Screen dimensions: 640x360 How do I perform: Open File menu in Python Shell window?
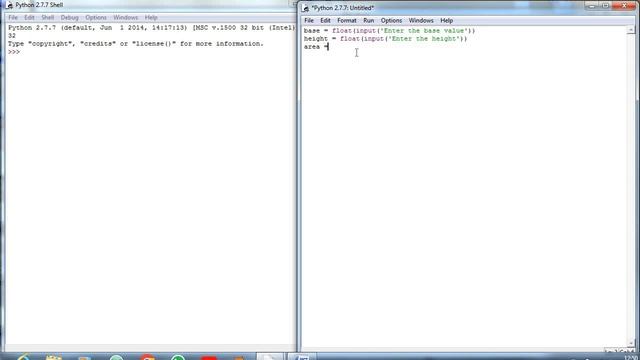(x=13, y=18)
